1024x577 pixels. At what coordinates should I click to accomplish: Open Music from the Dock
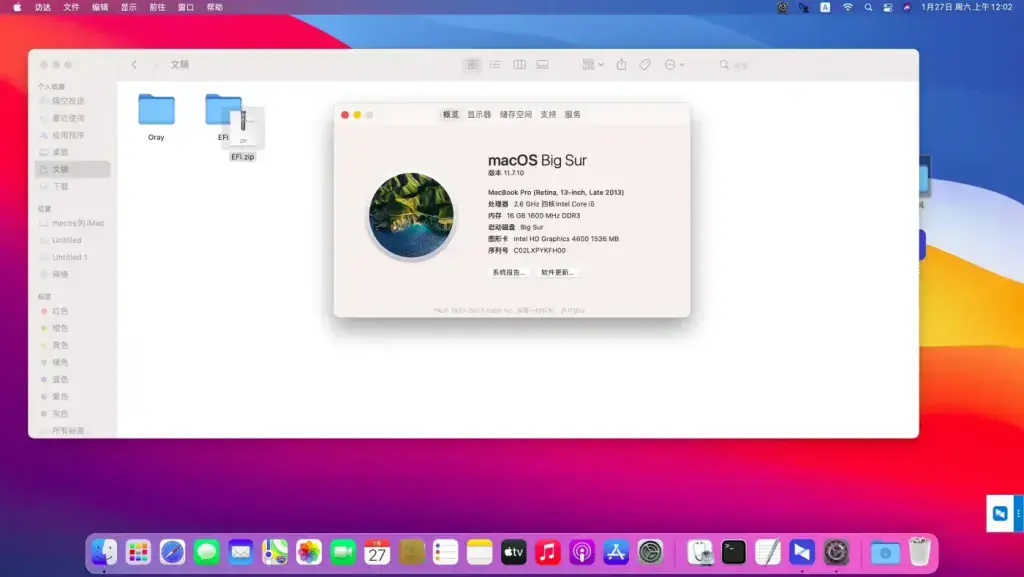pyautogui.click(x=548, y=552)
